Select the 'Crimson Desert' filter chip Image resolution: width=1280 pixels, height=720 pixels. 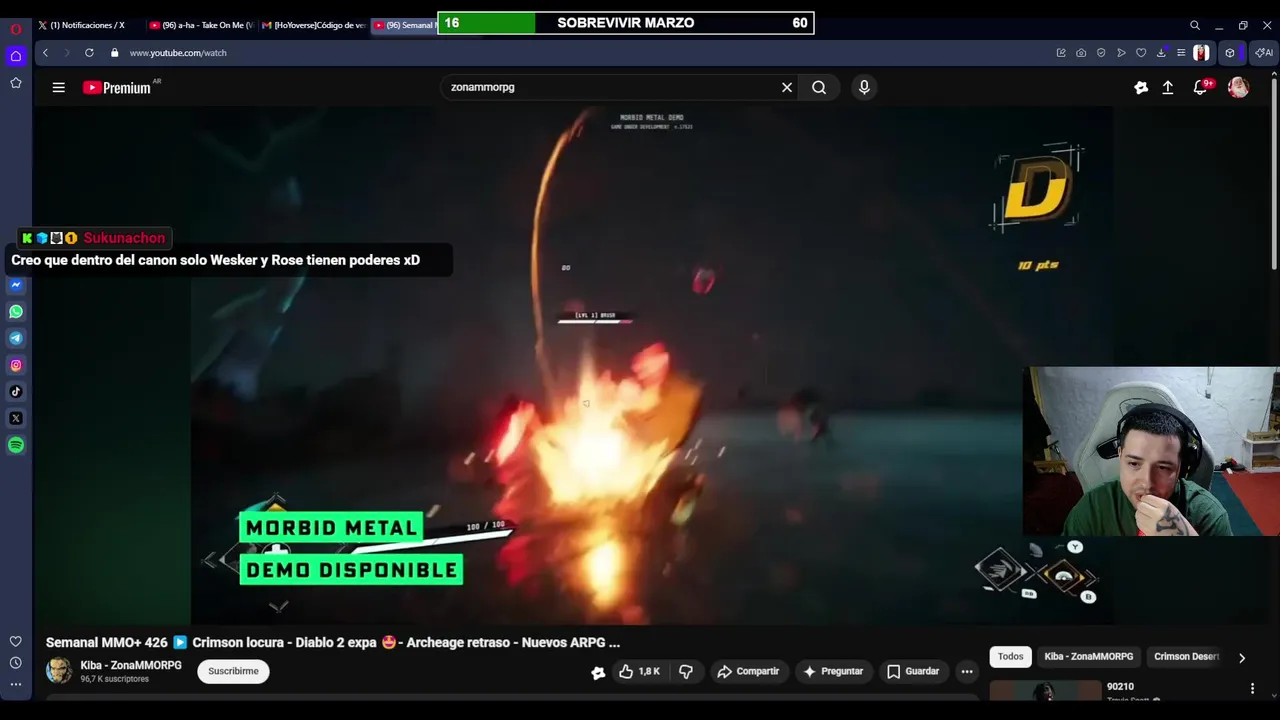1186,657
